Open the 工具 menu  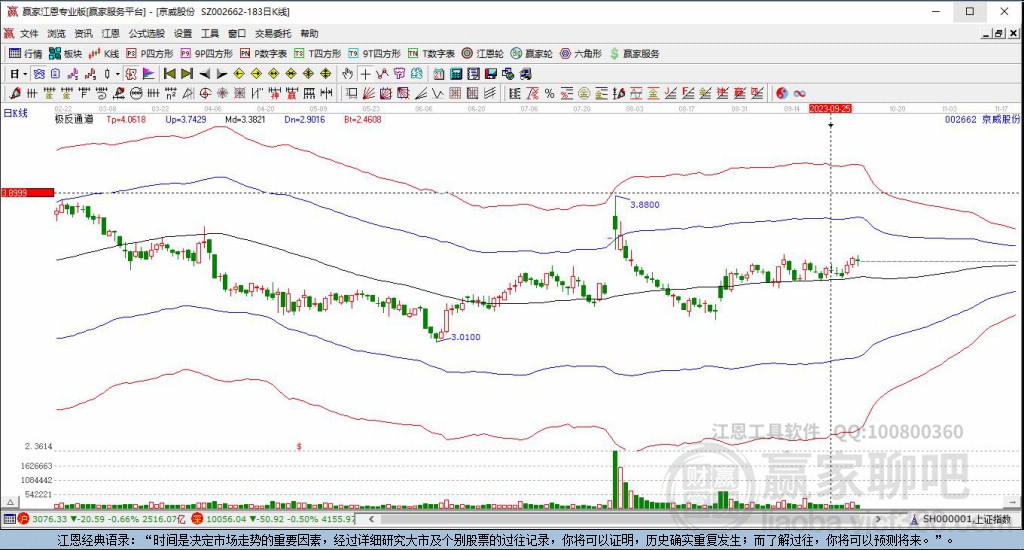pos(210,33)
